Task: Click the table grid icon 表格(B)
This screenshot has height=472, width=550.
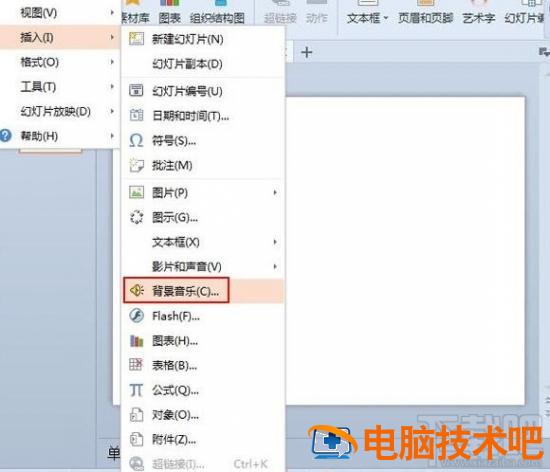Action: click(136, 365)
